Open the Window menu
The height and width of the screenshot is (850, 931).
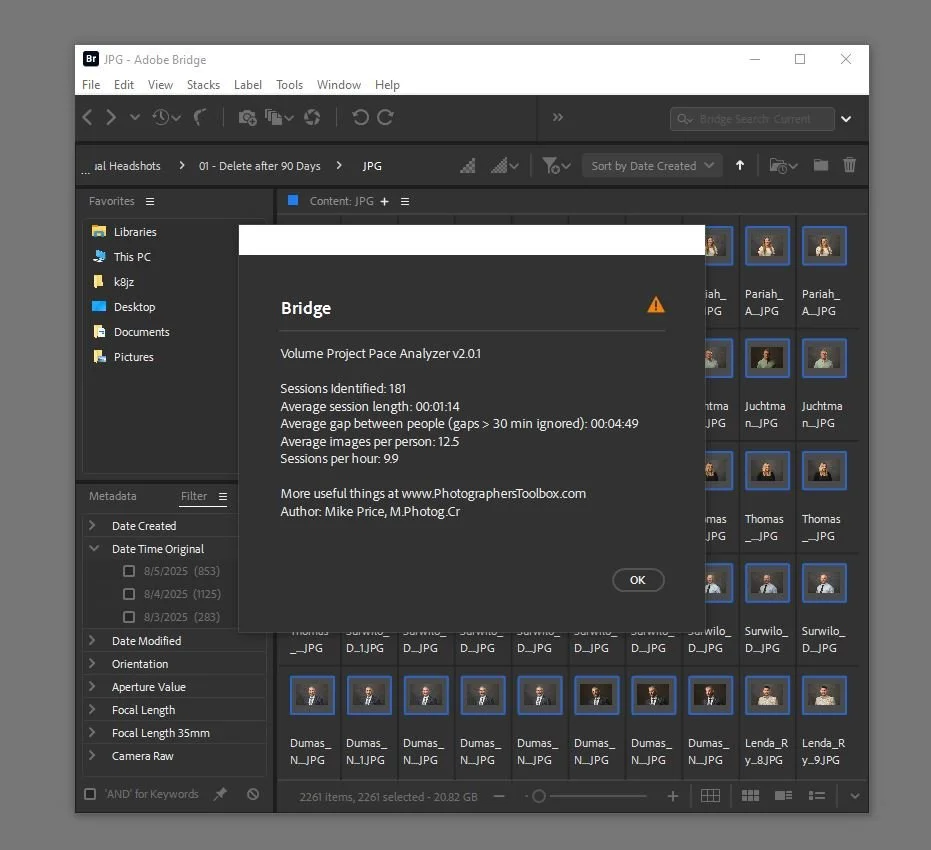[x=338, y=84]
